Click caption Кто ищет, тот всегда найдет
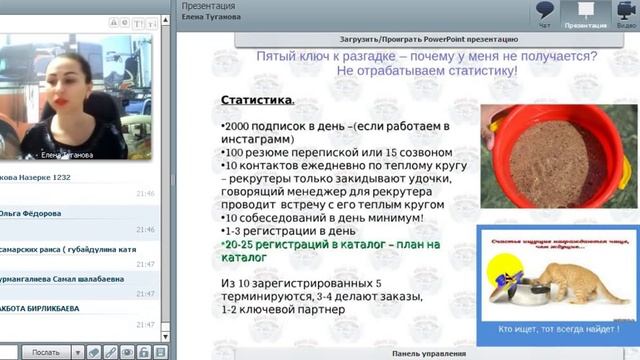Viewport: 640px width, 360px height. click(559, 329)
